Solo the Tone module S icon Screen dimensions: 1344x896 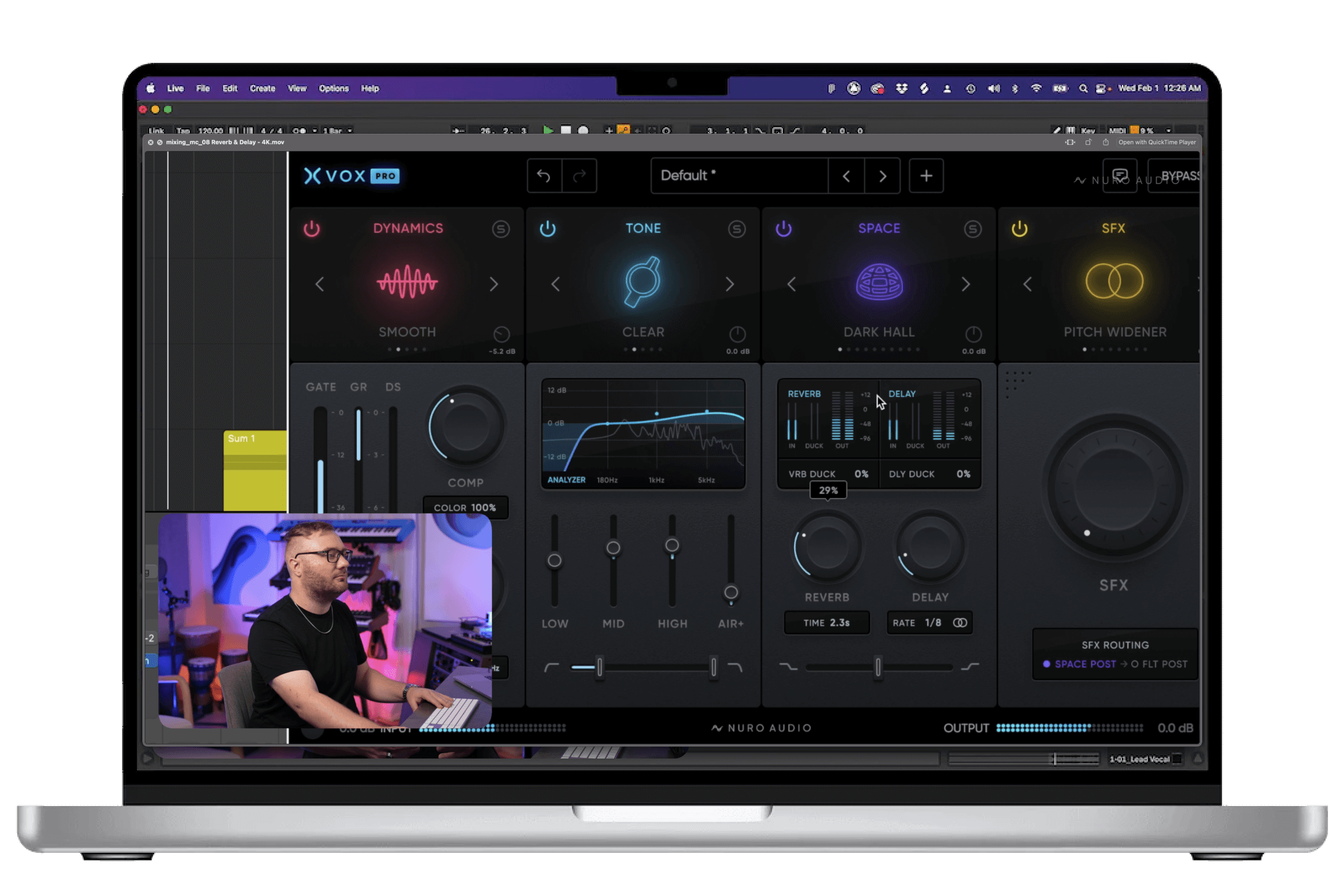pos(736,229)
